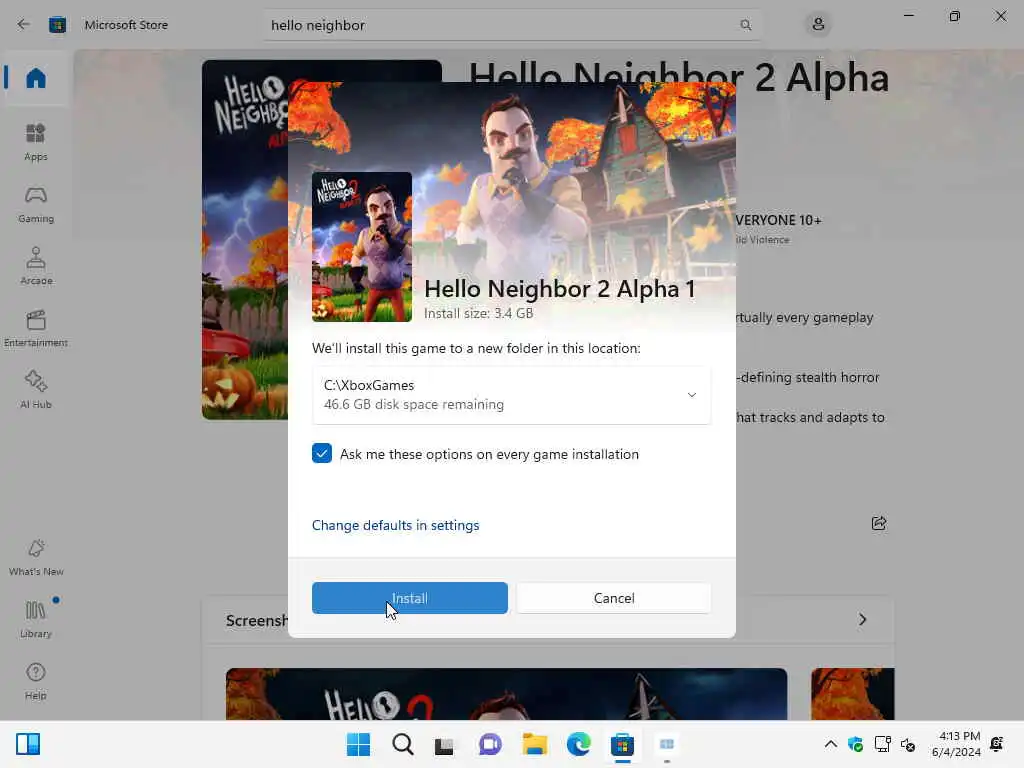This screenshot has height=768, width=1024.
Task: Open Windows Search on taskbar
Action: click(x=403, y=744)
